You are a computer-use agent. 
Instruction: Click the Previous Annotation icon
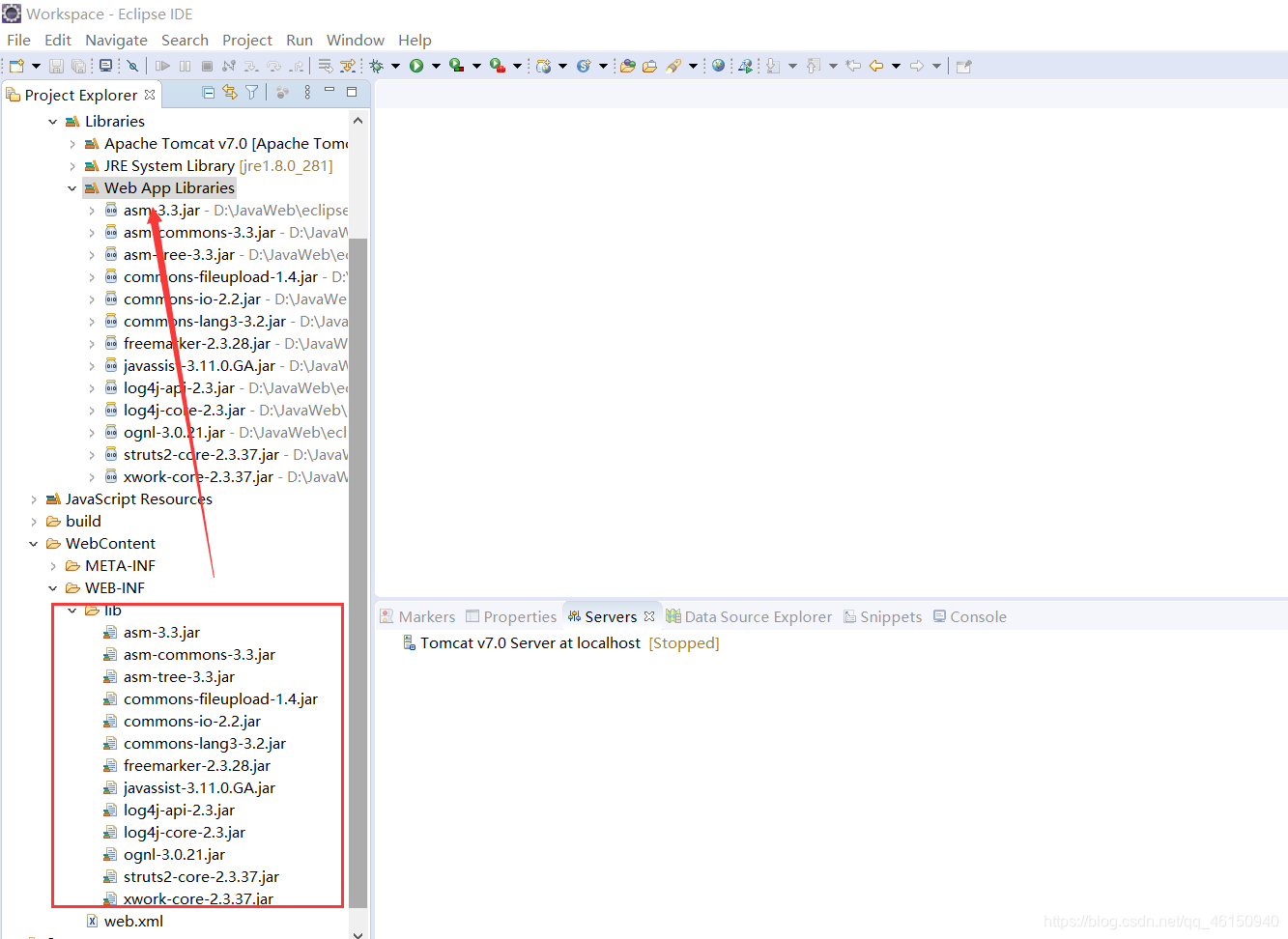pyautogui.click(x=814, y=66)
